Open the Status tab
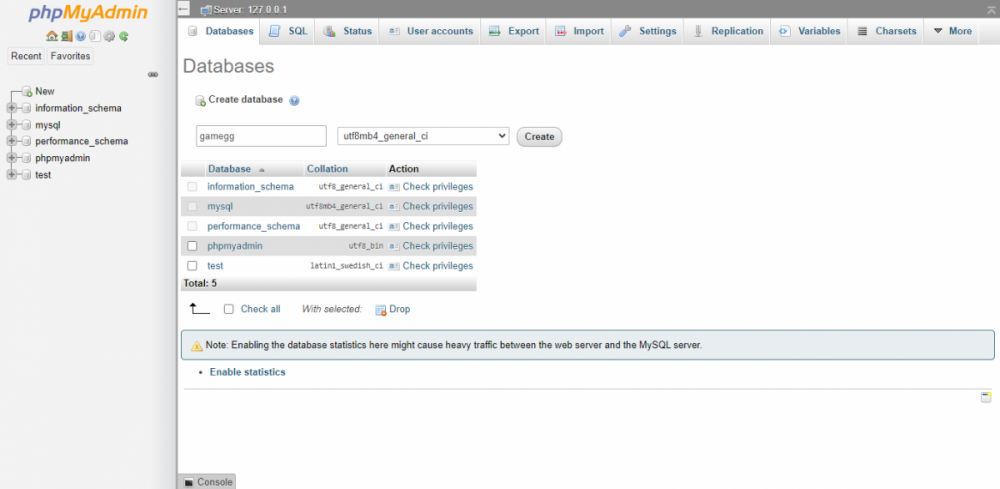Screen dimensions: 1000x489 click(348, 31)
